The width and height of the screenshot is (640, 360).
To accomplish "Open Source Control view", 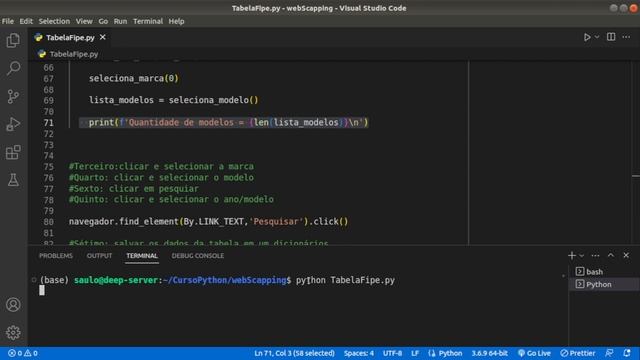I will 13,96.
